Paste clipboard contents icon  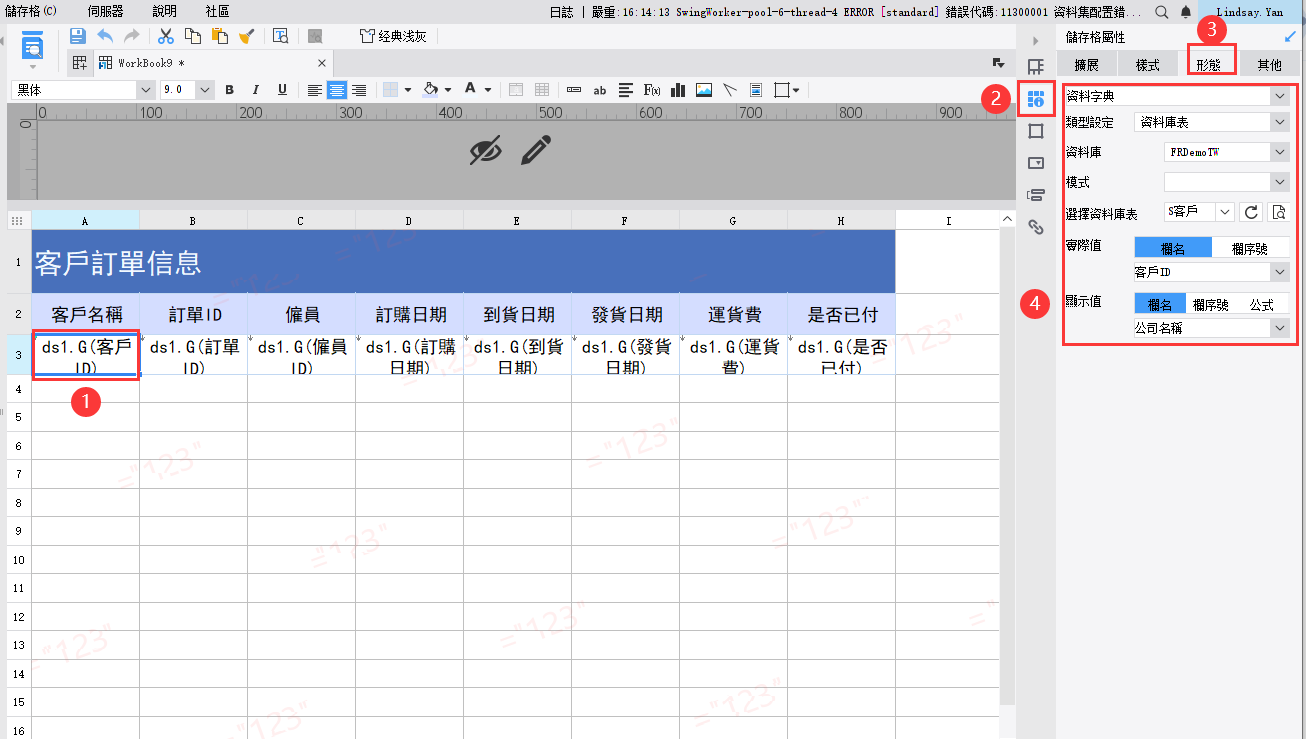219,36
